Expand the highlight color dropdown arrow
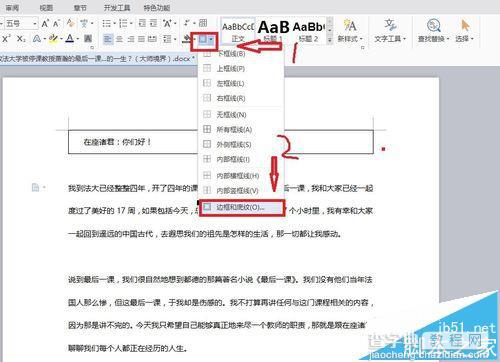500x362 pixels. (x=61, y=39)
